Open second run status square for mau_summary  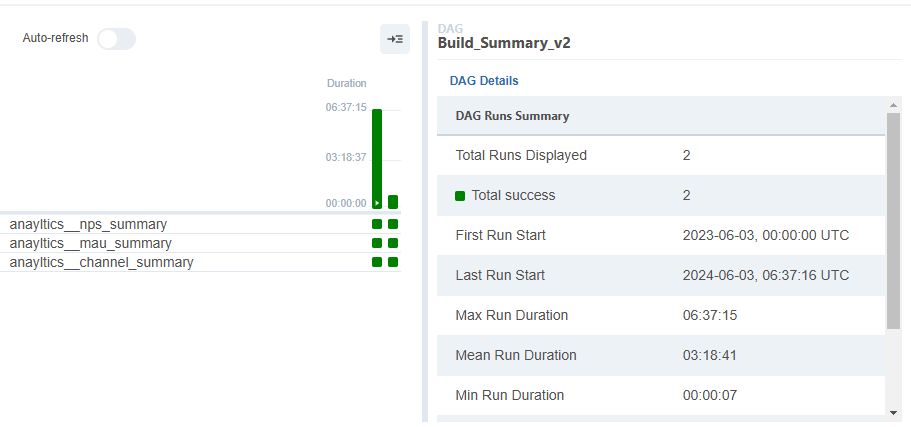(x=393, y=243)
